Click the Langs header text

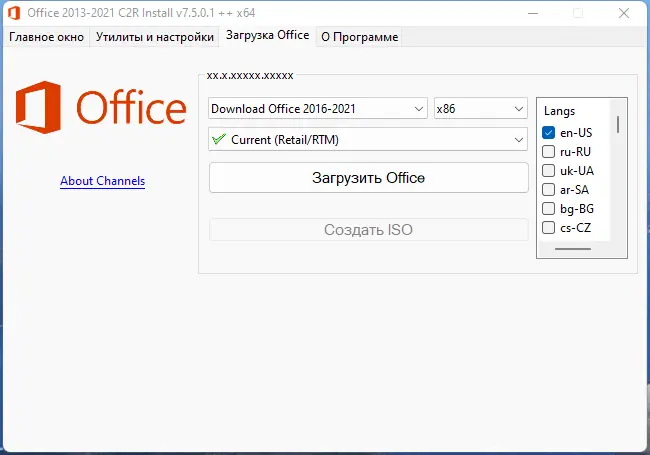[559, 111]
